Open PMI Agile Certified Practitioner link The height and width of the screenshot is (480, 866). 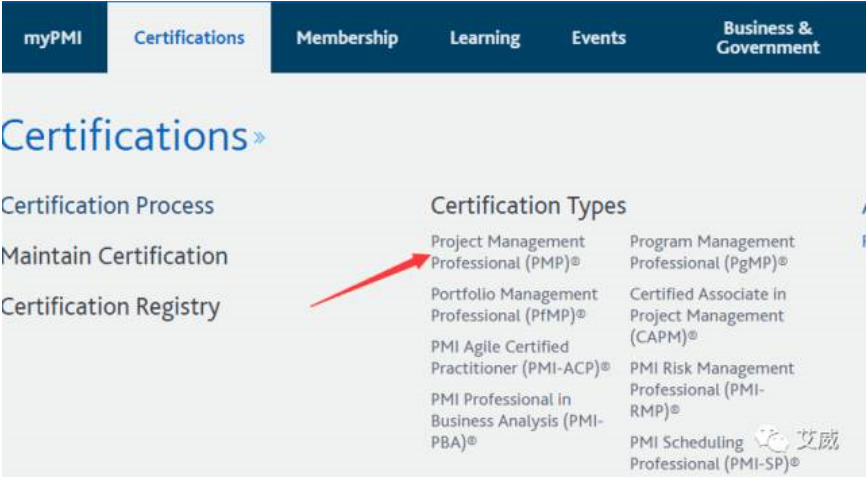519,357
